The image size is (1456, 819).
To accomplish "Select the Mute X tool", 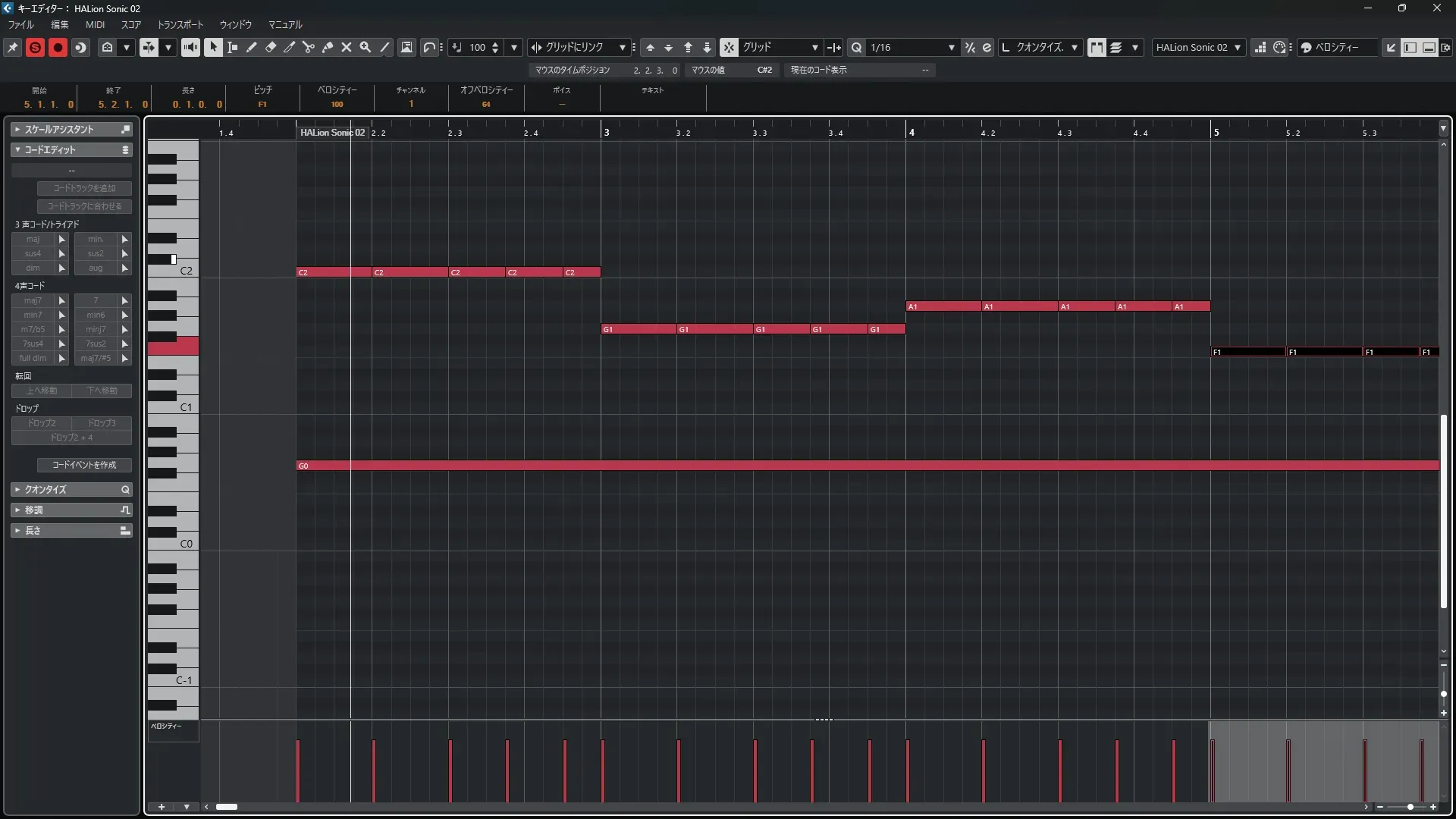I will (347, 47).
